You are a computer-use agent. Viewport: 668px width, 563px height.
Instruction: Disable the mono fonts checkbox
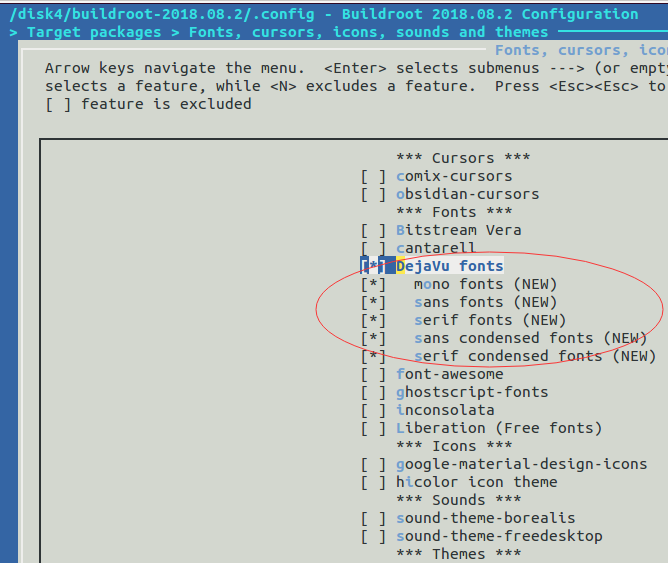click(373, 284)
